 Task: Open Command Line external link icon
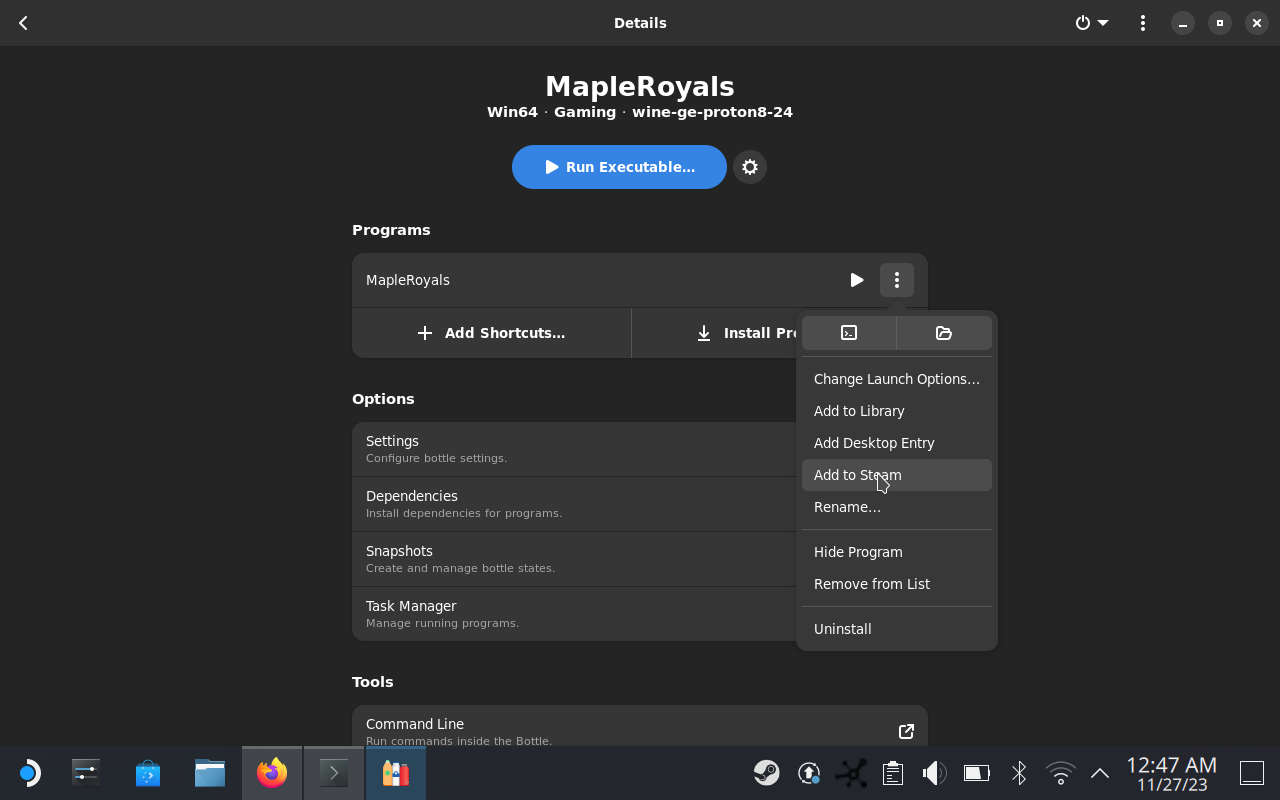click(906, 731)
